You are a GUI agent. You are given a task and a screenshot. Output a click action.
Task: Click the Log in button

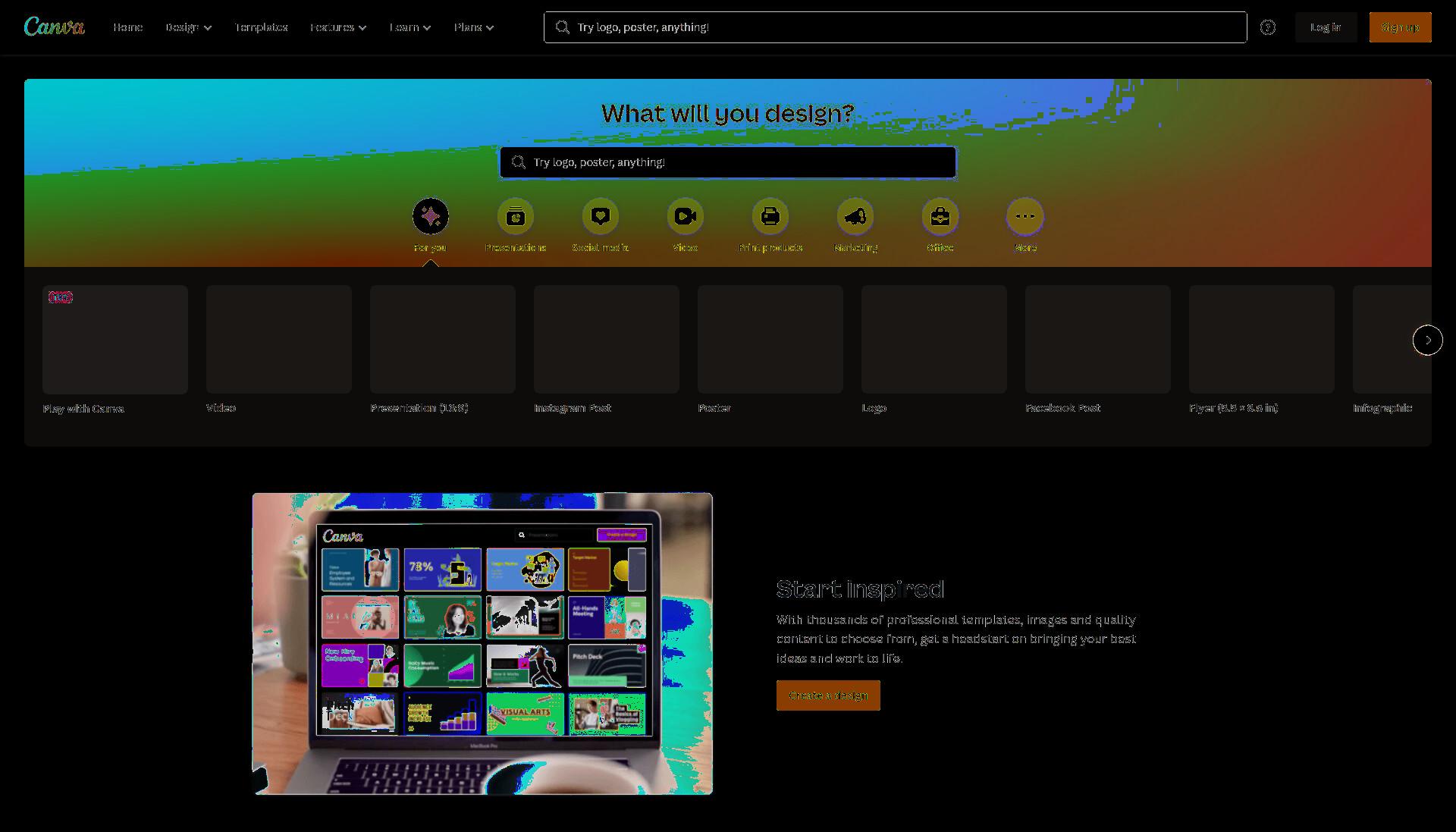1326,27
